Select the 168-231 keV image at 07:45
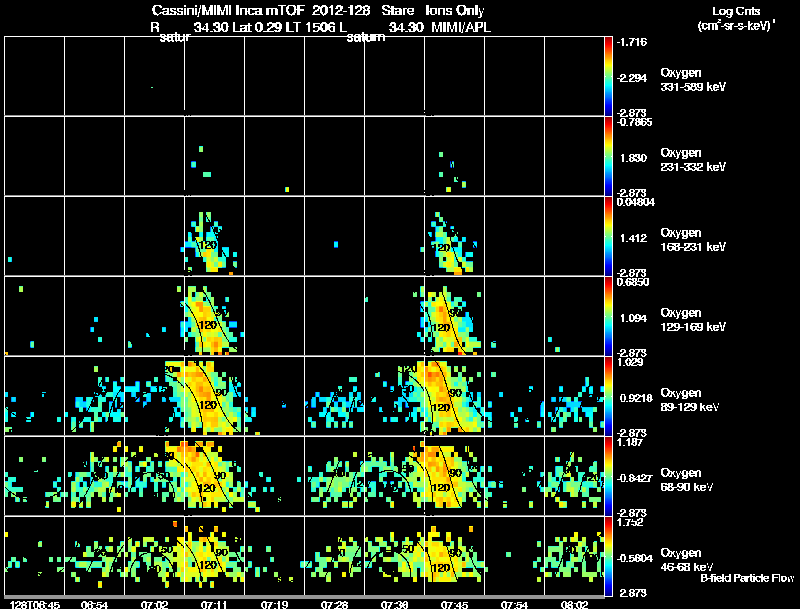800x609 pixels. pos(454,236)
